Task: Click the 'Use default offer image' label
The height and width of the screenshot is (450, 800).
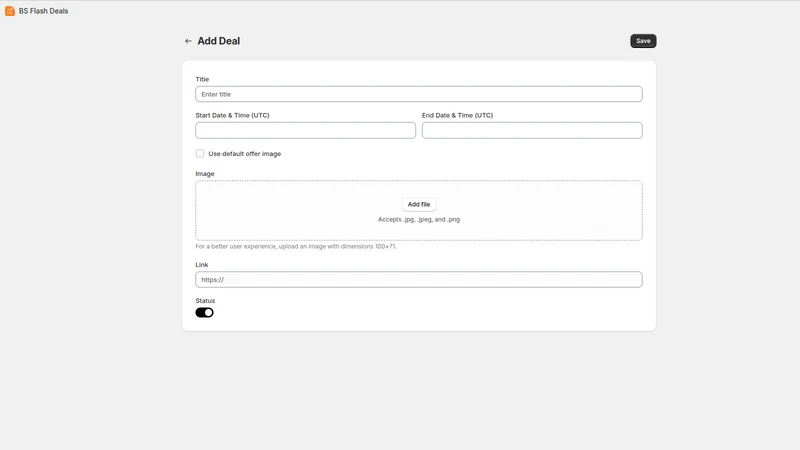Action: (x=244, y=154)
